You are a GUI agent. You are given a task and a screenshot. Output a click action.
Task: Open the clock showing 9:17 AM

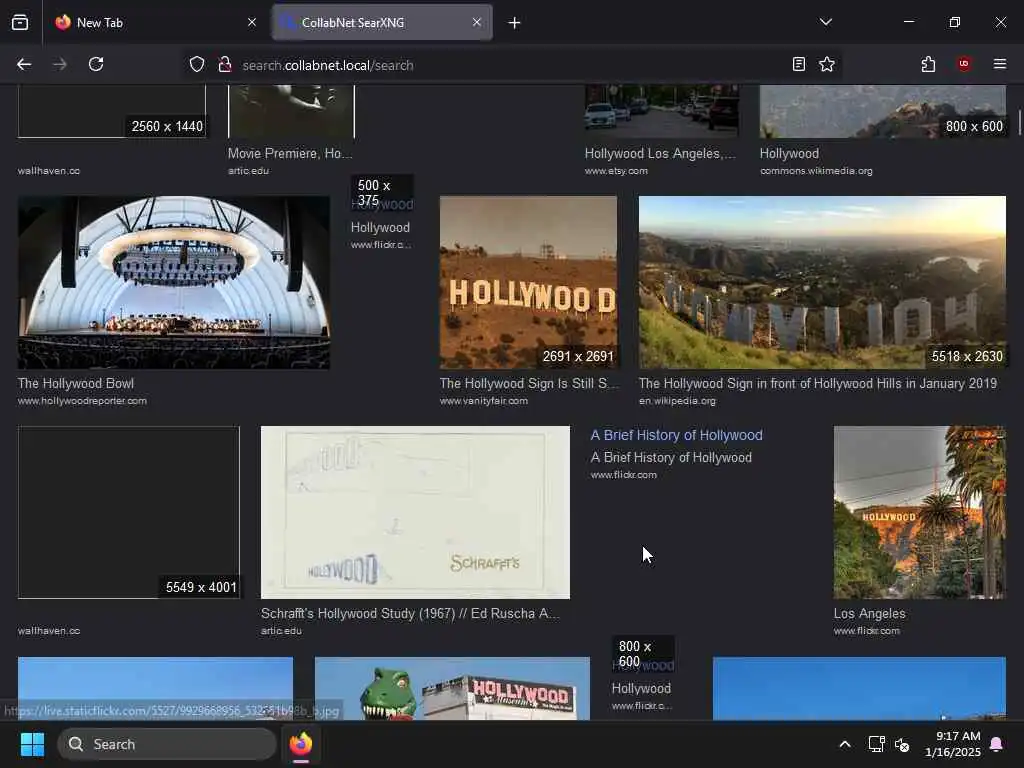(x=953, y=744)
